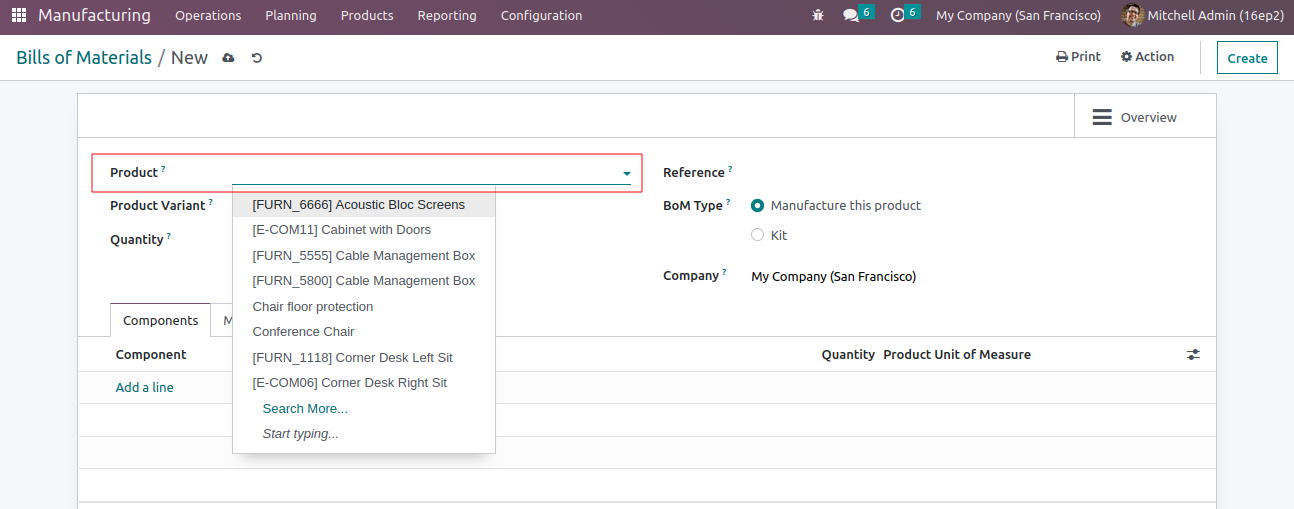Open the apps grid home menu
1294x509 pixels.
point(19,16)
